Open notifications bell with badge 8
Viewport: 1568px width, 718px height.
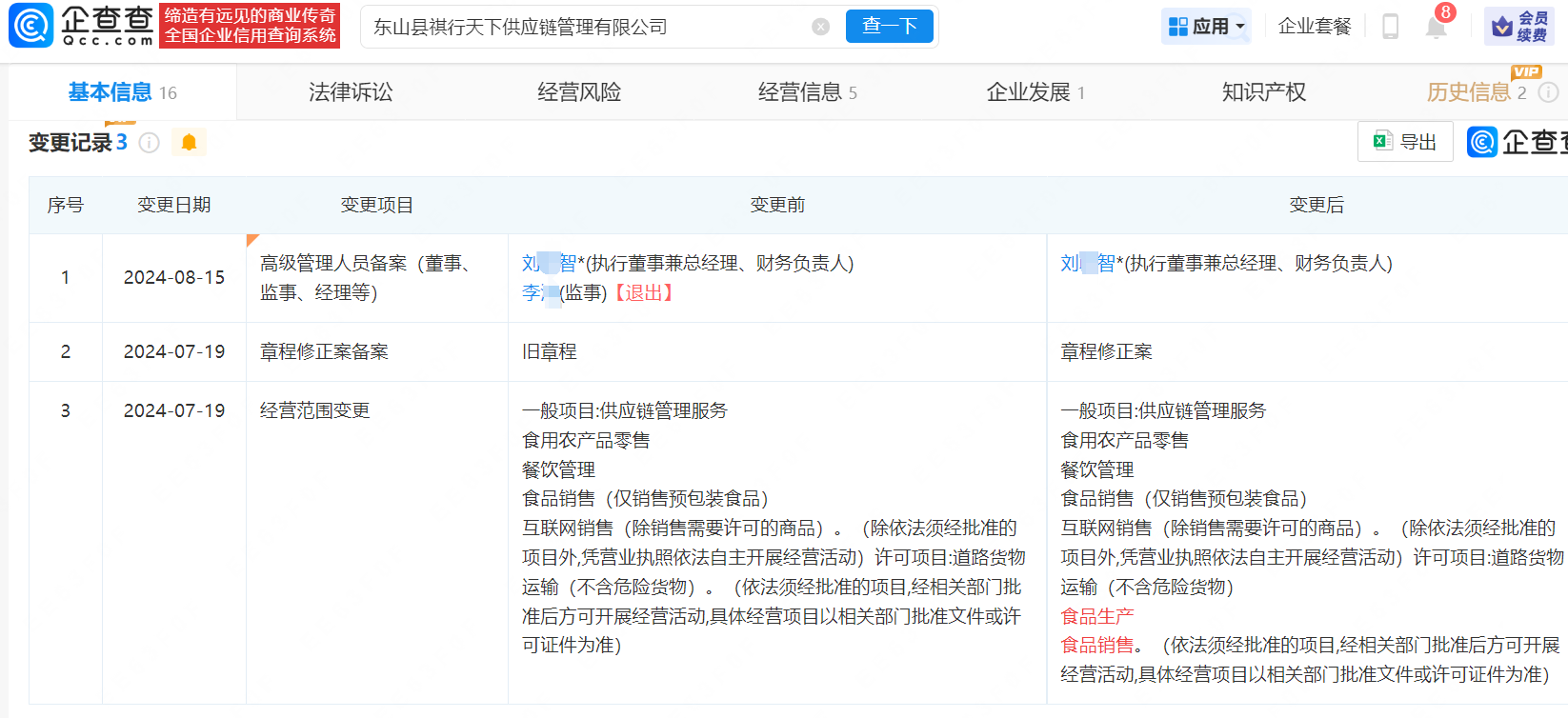(1436, 26)
